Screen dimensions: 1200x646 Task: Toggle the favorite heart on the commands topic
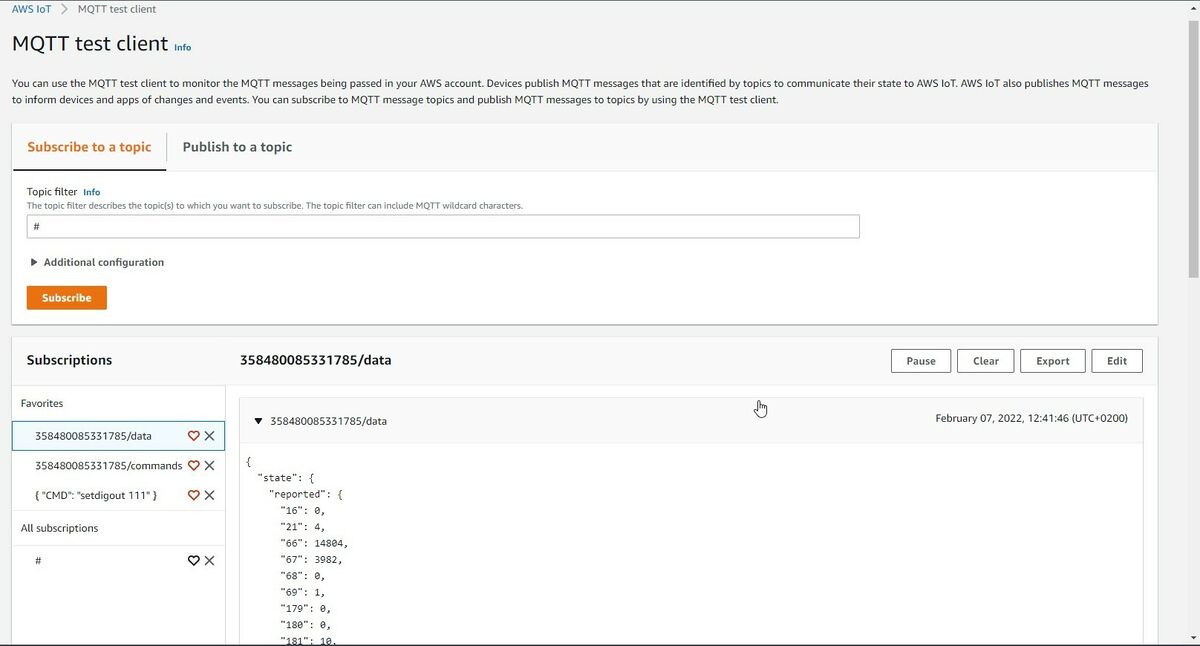point(193,464)
